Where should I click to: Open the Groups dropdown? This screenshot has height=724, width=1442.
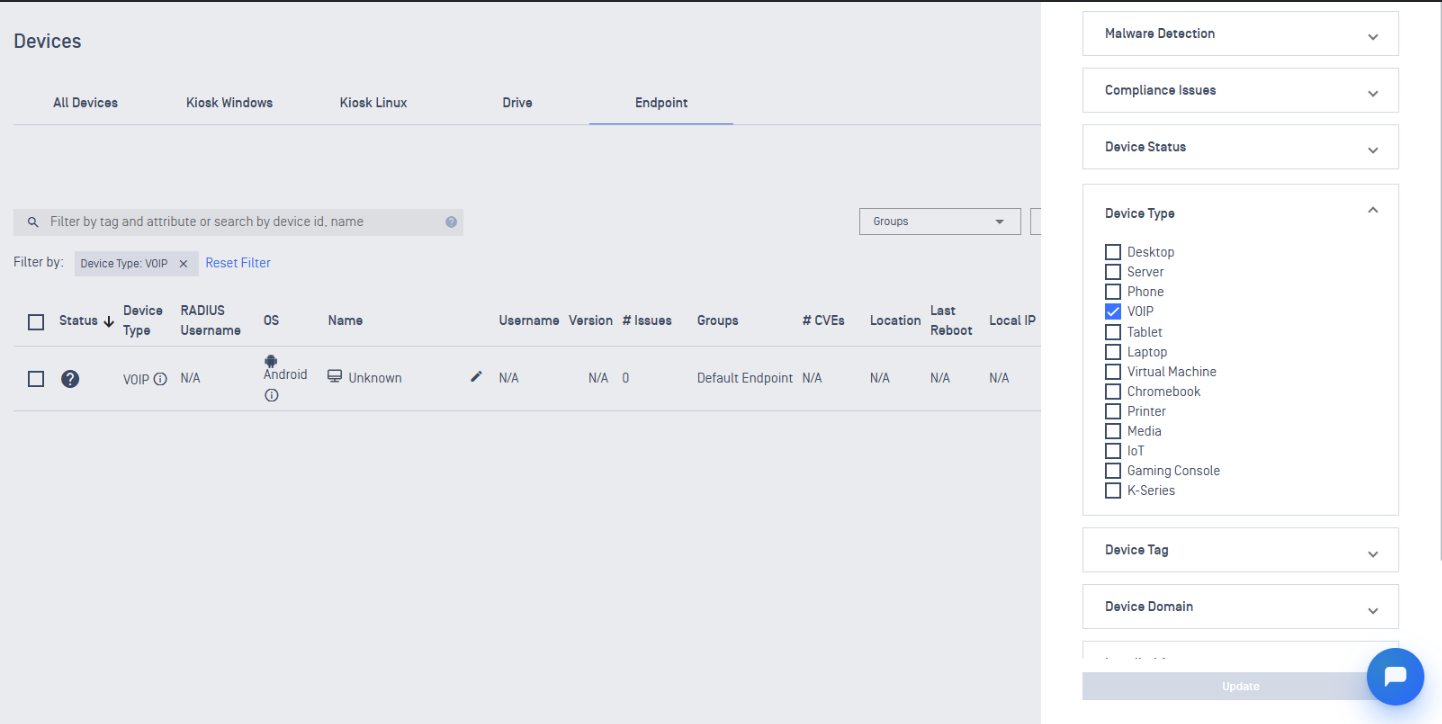click(x=940, y=222)
